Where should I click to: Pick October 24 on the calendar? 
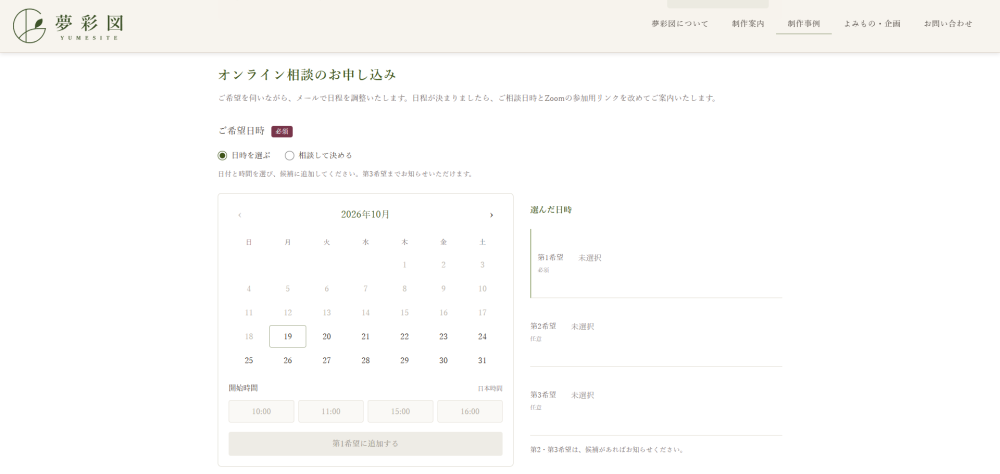point(482,336)
